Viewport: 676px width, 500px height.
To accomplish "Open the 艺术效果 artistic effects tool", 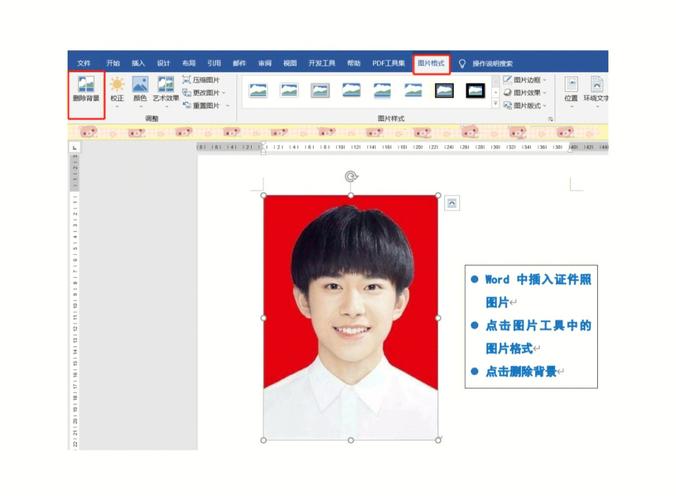I will [166, 90].
